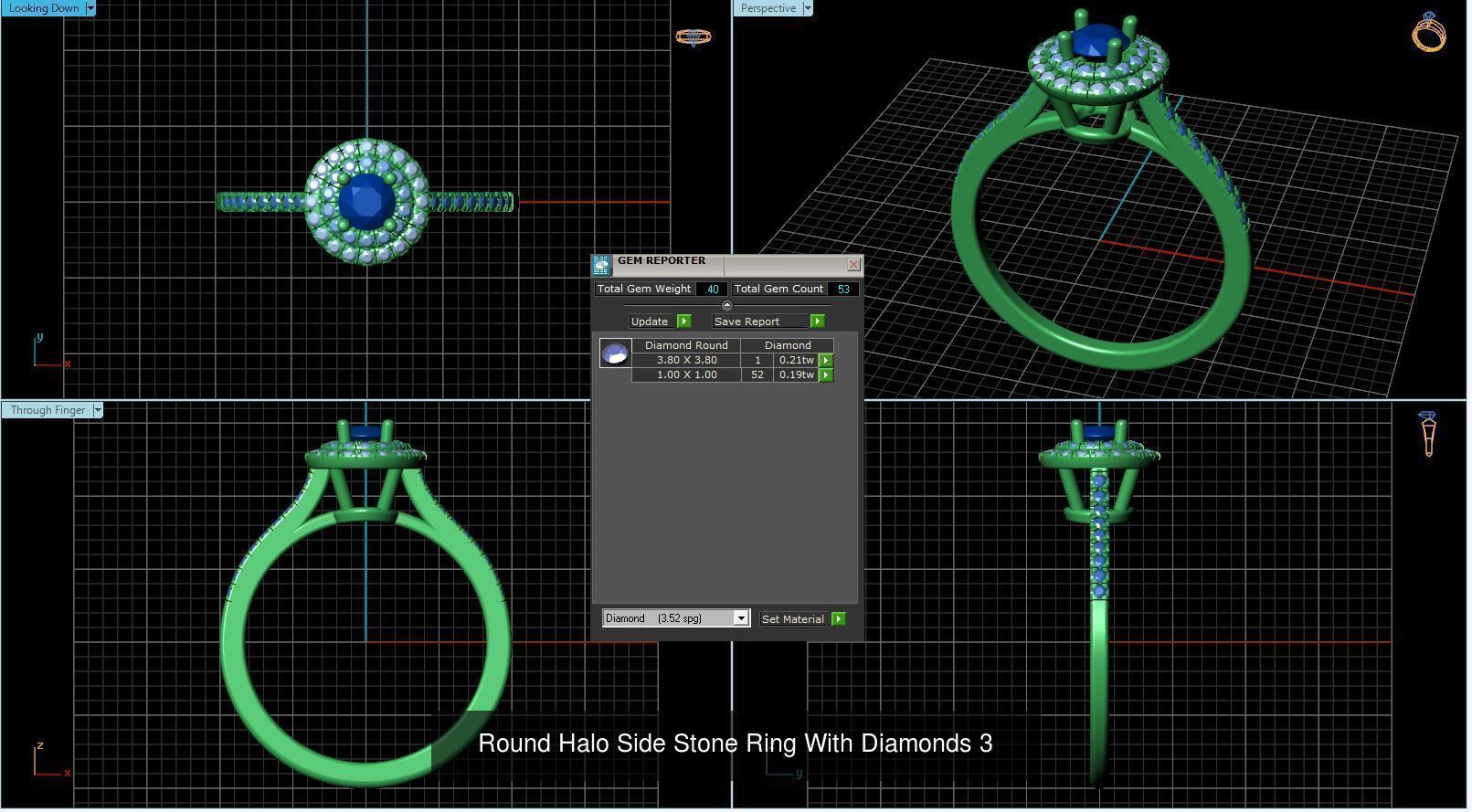Click the Perspective viewport label
The width and height of the screenshot is (1472, 812).
[x=768, y=8]
